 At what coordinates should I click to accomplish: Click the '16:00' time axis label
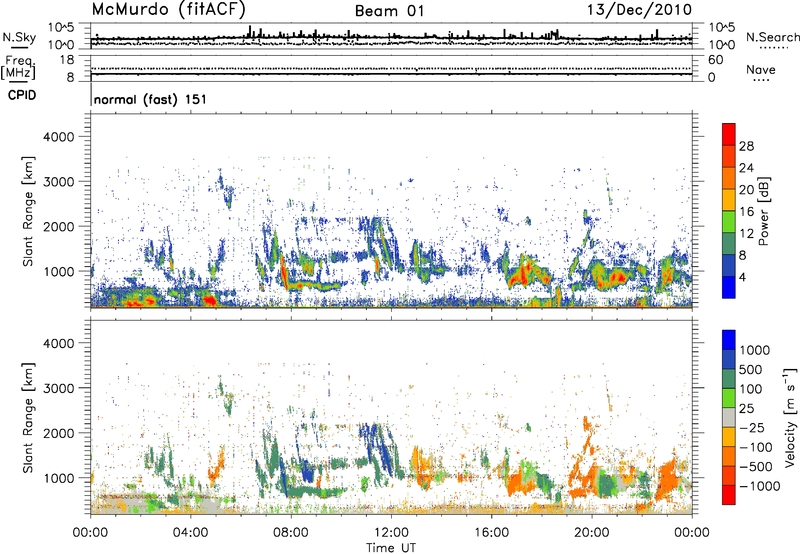491,533
